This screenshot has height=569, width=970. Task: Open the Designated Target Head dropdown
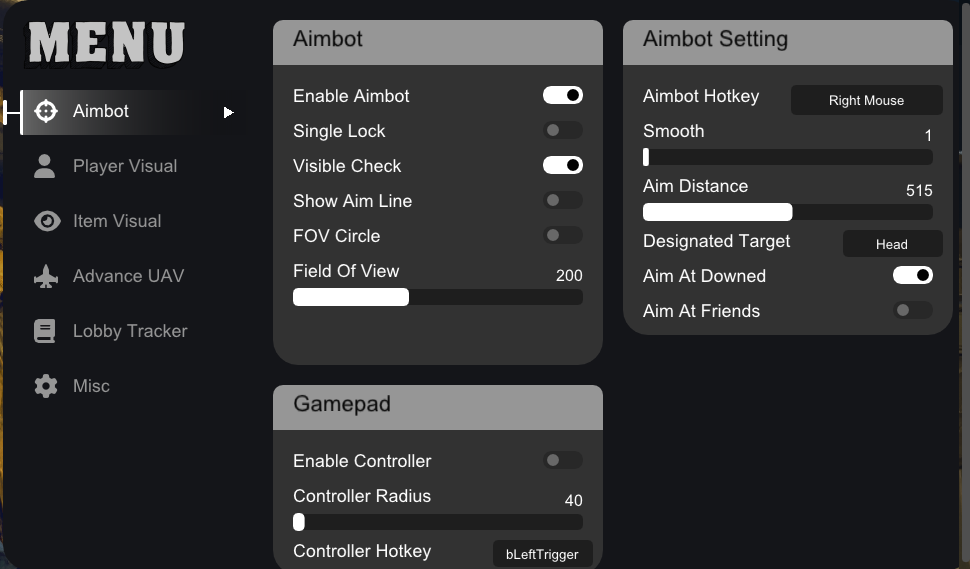pos(892,244)
